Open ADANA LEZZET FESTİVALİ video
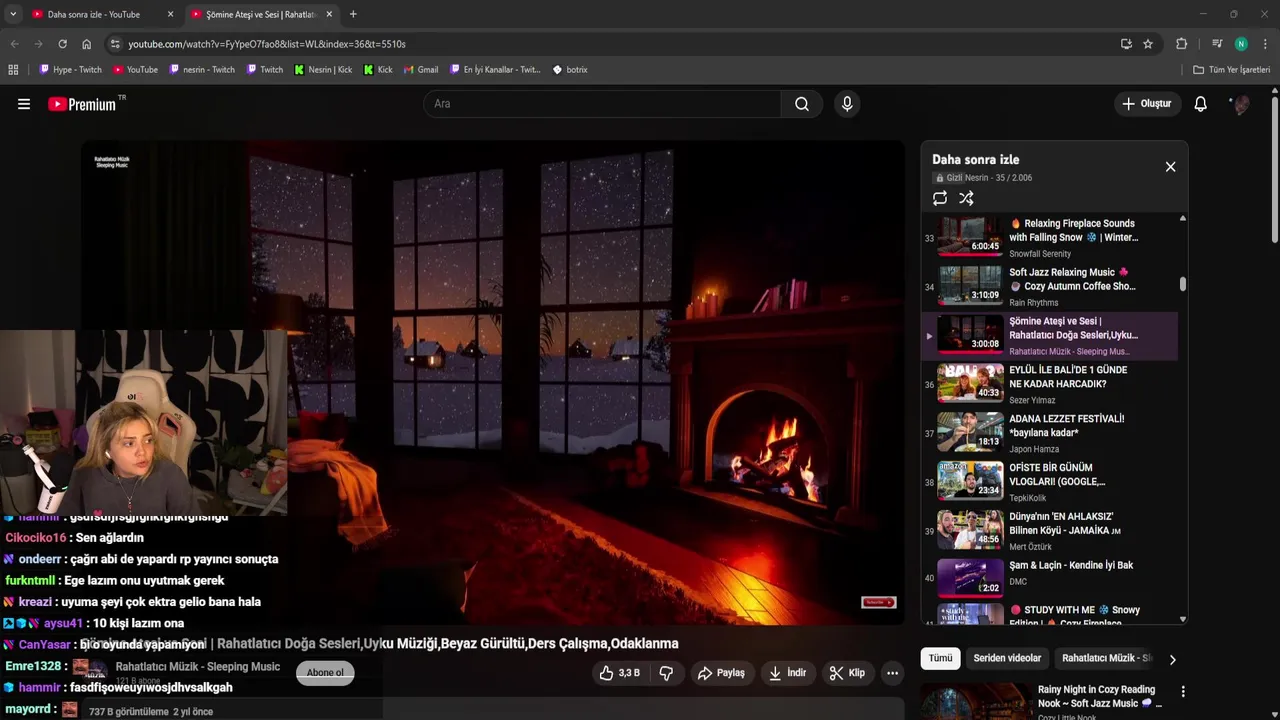 click(x=1050, y=433)
